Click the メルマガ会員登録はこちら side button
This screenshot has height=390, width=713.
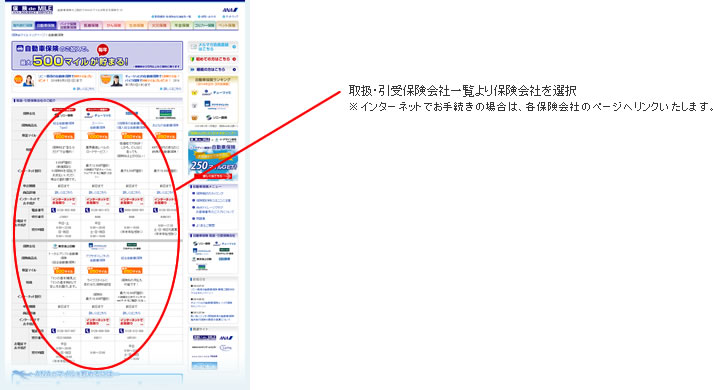click(x=213, y=47)
